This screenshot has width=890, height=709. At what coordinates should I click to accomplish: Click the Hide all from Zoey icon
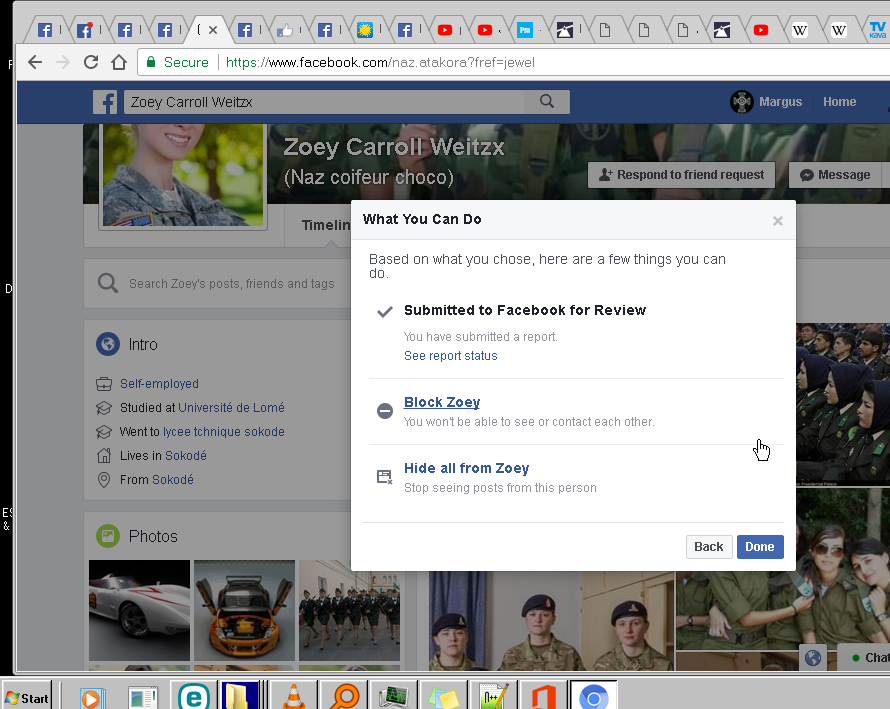coord(385,477)
